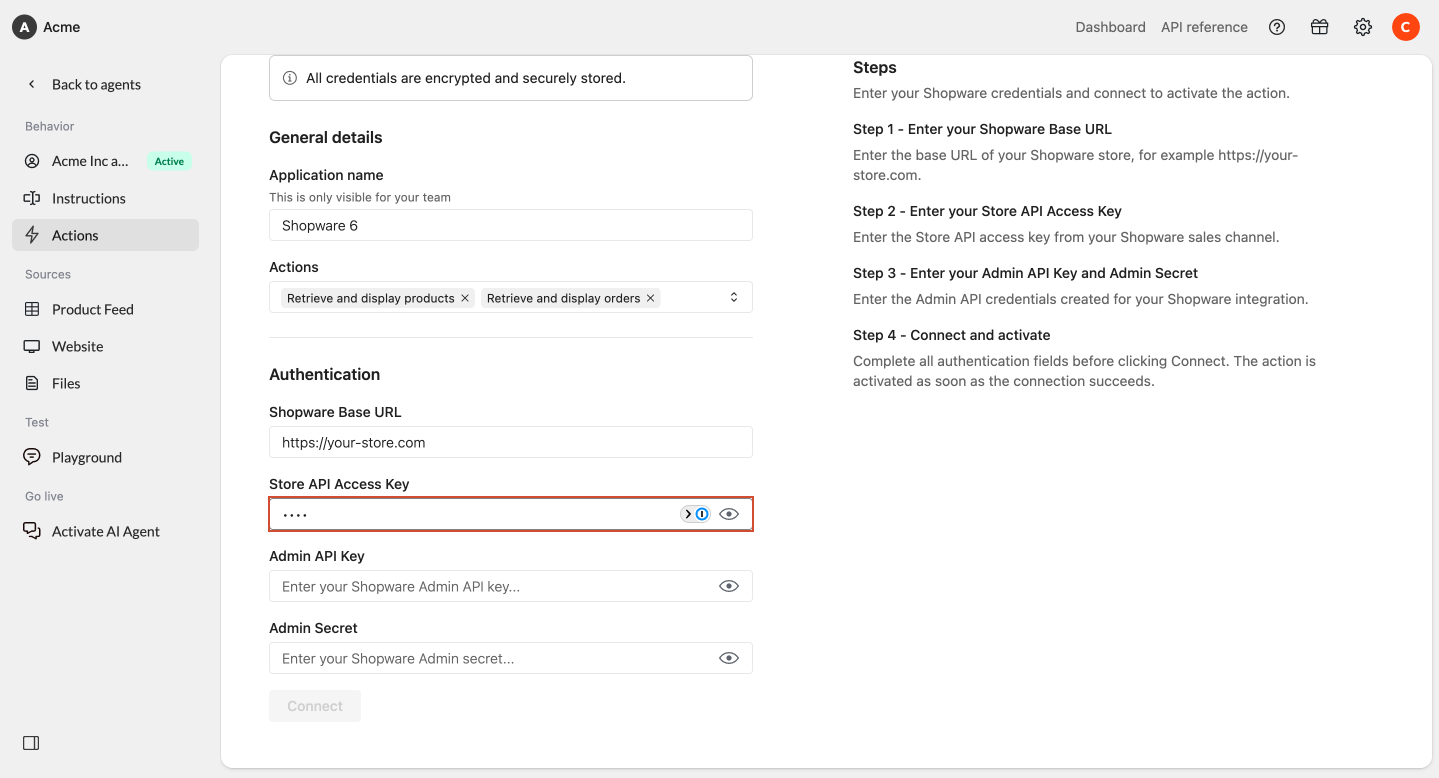
Task: Reveal the Admin API Key value
Action: click(x=729, y=586)
